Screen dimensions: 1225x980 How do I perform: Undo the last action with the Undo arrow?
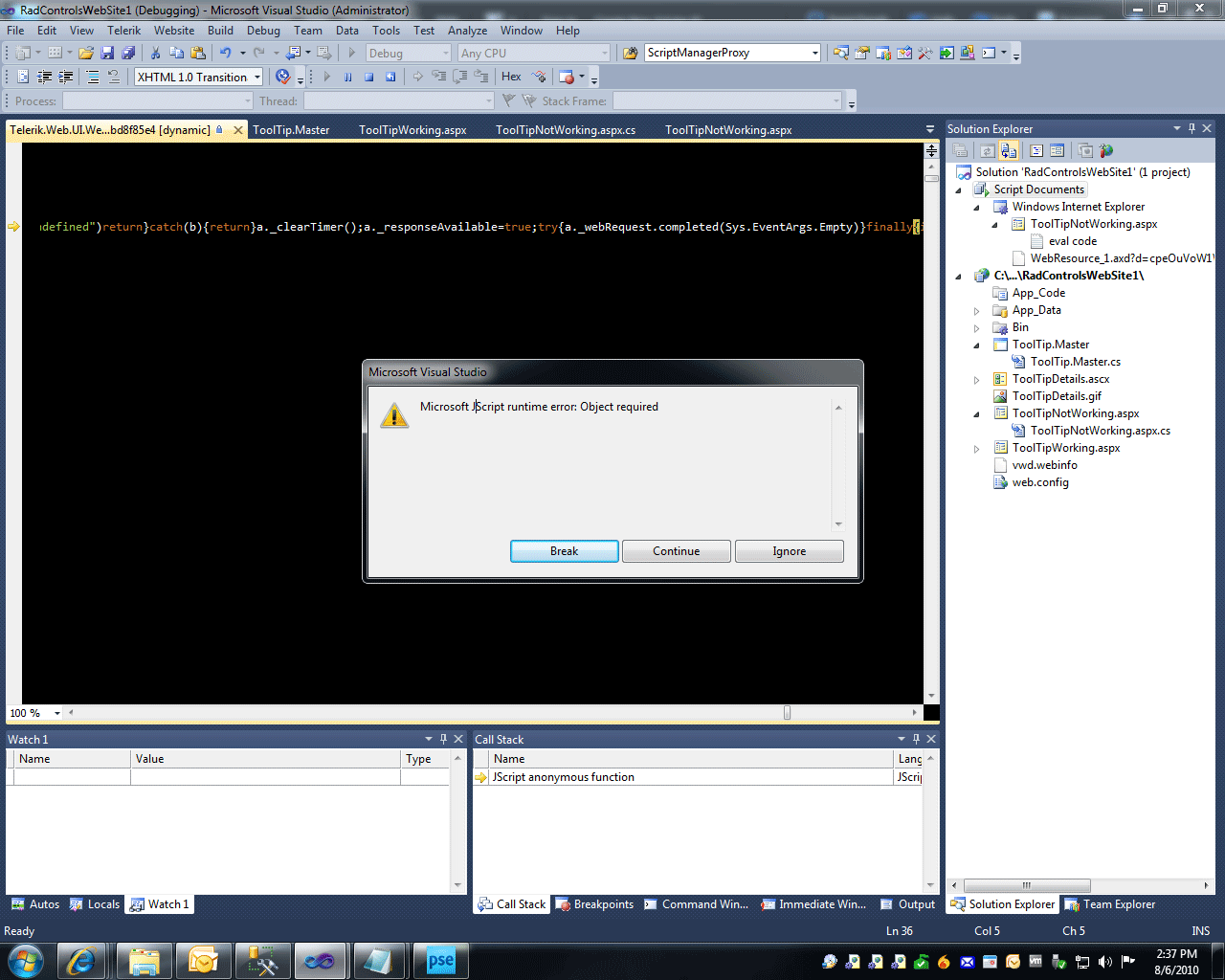226,54
